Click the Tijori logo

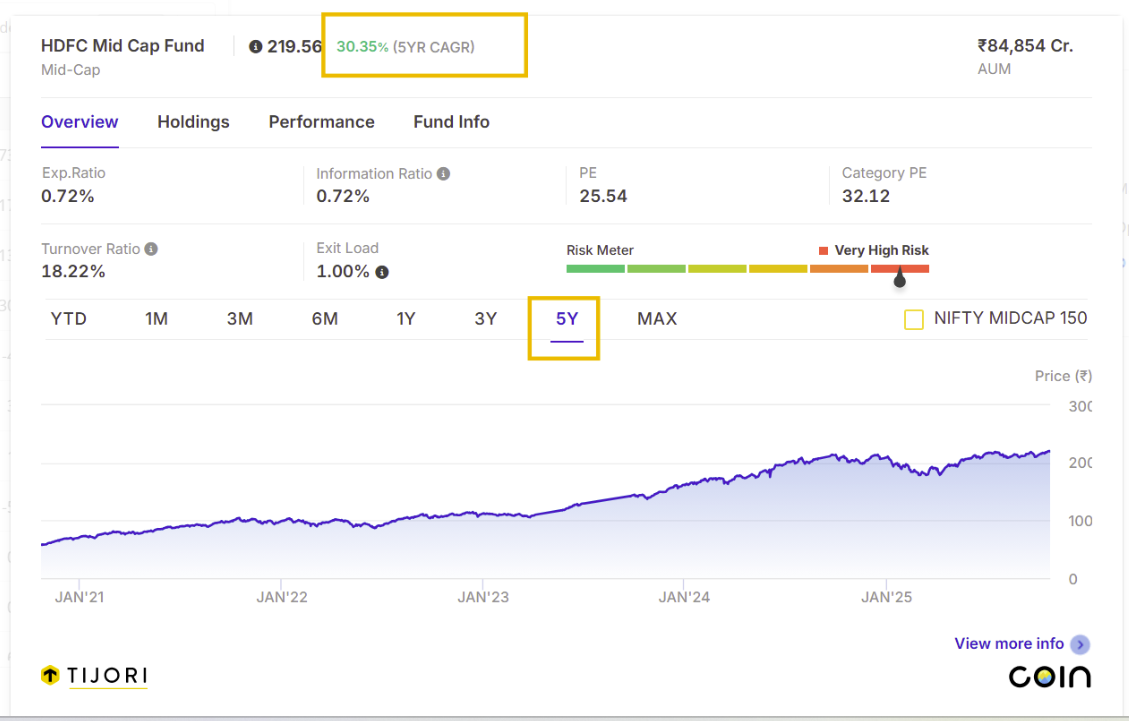pyautogui.click(x=94, y=676)
